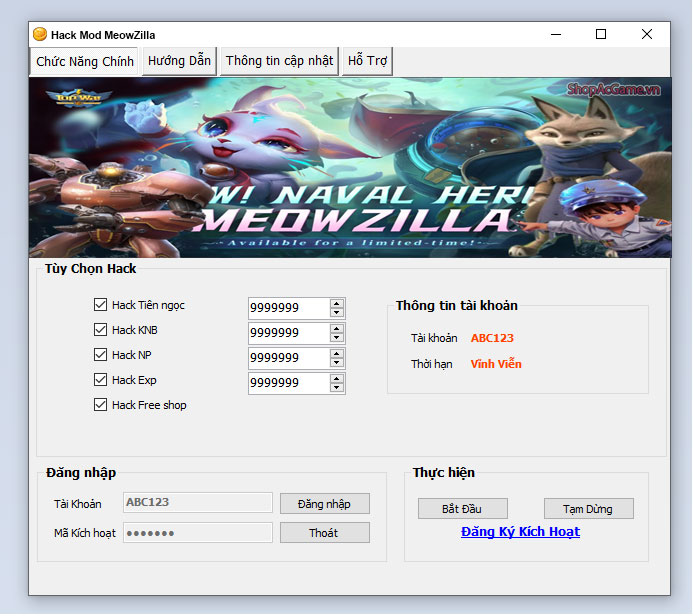Screen dimensions: 693x616
Task: Focus the Hack Tiên ngọc number field
Action: click(289, 308)
